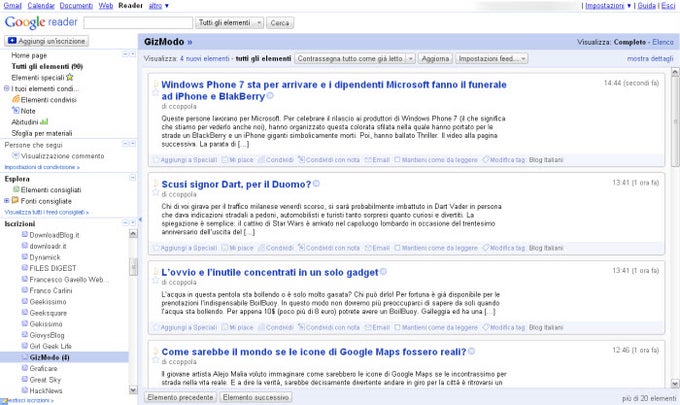Viewport: 680px width, 405px height.
Task: Collapse the Persone che segui section
Action: point(125,144)
